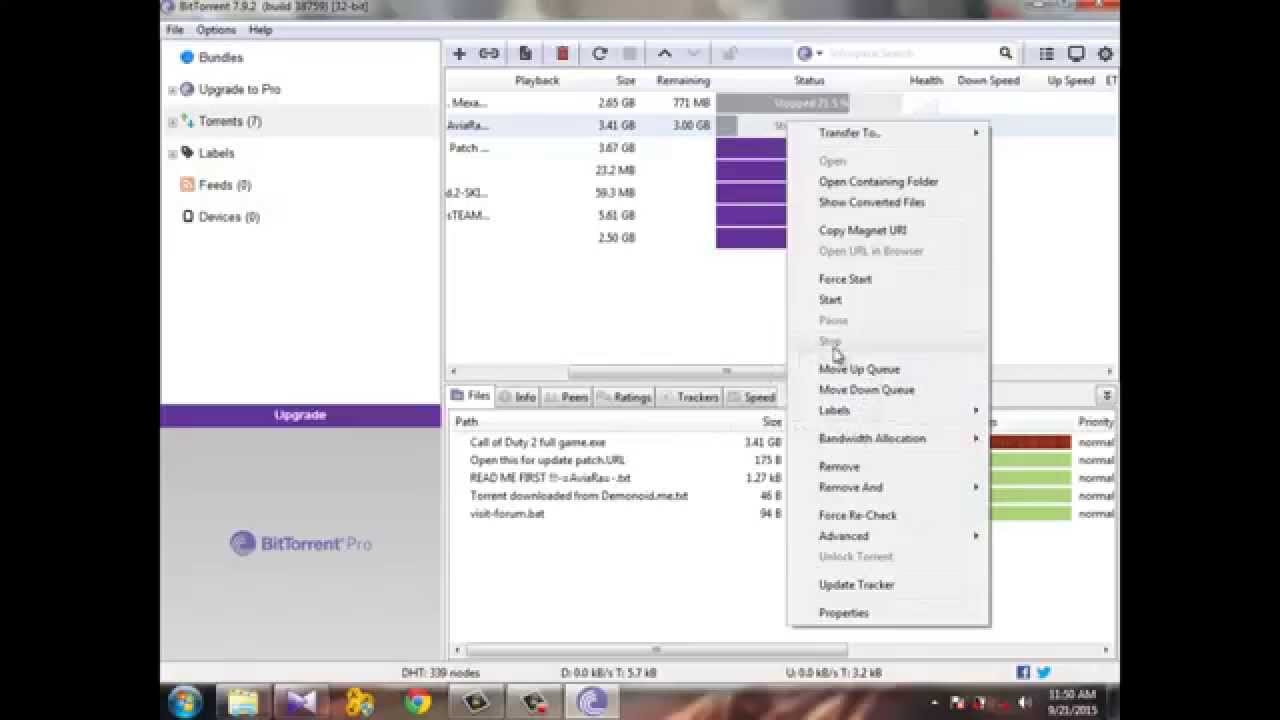Click the list view icon in toolbar
The image size is (1280, 720).
click(1046, 54)
